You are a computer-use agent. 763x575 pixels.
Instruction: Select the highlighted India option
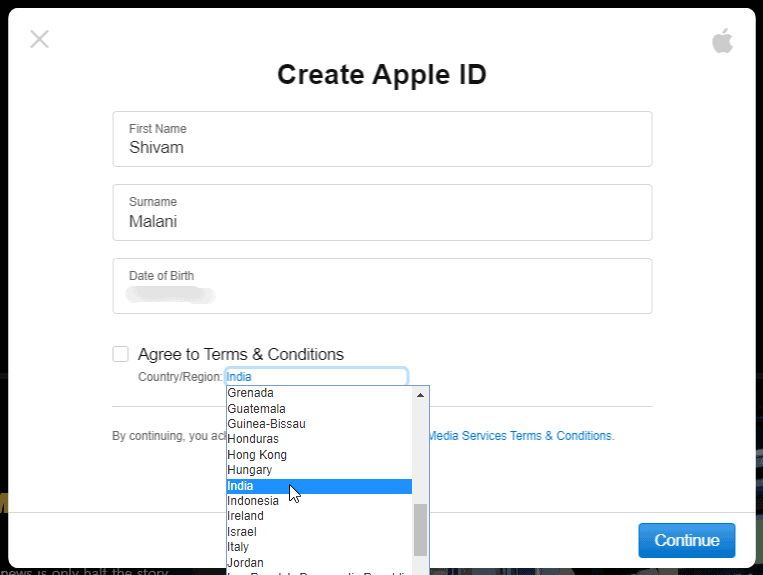click(319, 486)
